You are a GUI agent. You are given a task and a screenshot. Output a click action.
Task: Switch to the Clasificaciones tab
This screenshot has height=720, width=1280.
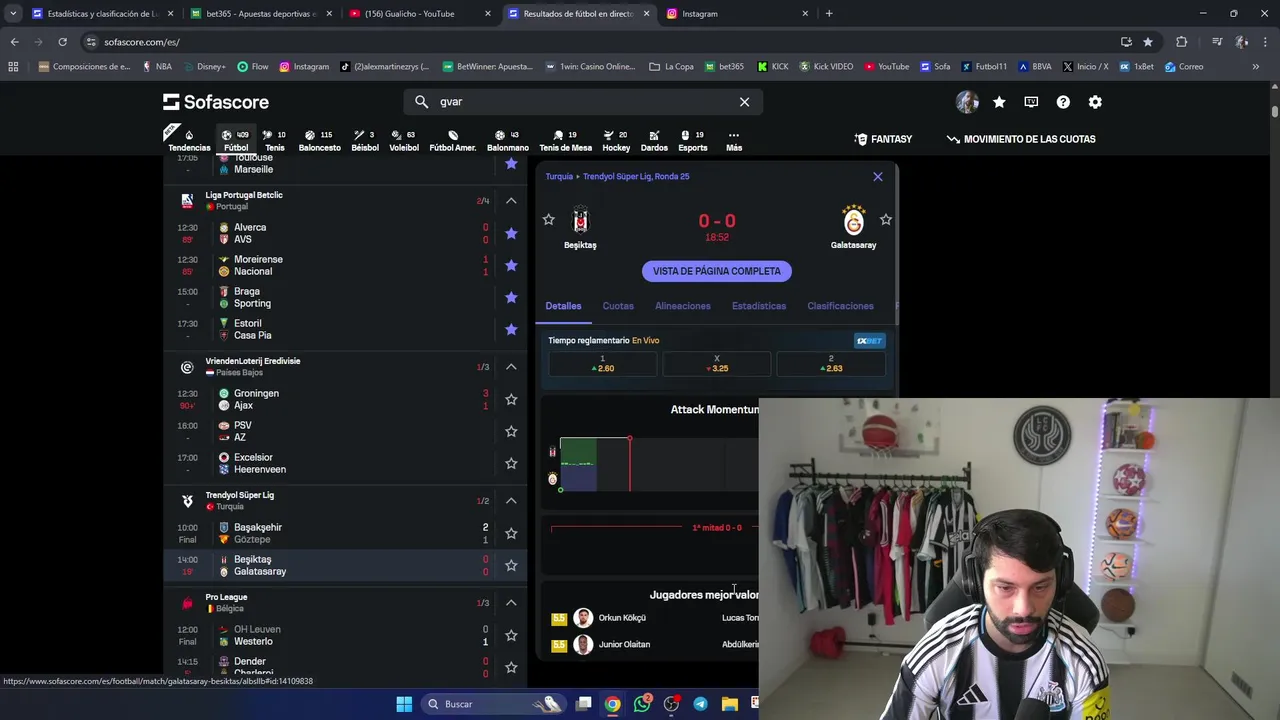[x=840, y=306]
